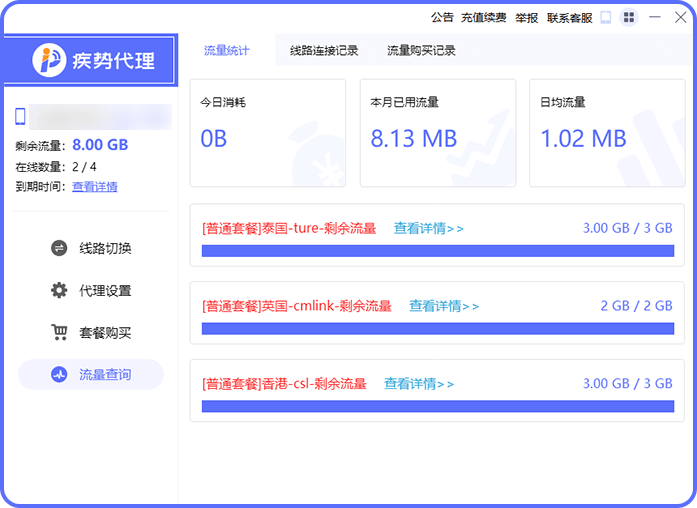This screenshot has height=508, width=697.
Task: Open 查看详情 next to 到期时间
Action: pyautogui.click(x=95, y=186)
